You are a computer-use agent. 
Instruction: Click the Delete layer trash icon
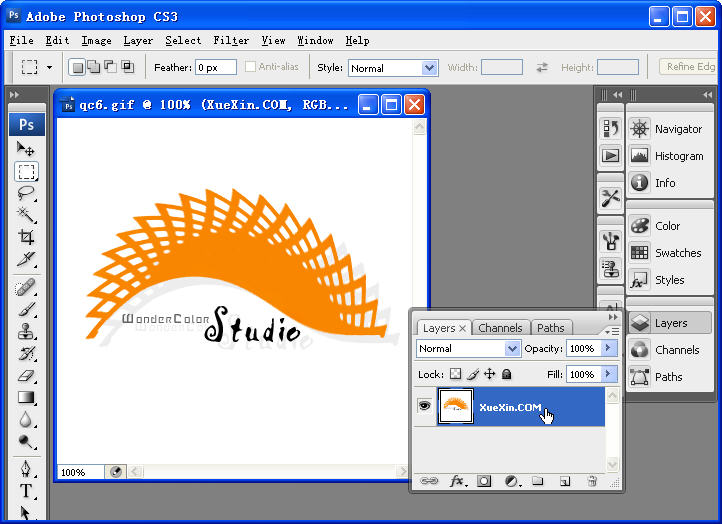coord(592,482)
